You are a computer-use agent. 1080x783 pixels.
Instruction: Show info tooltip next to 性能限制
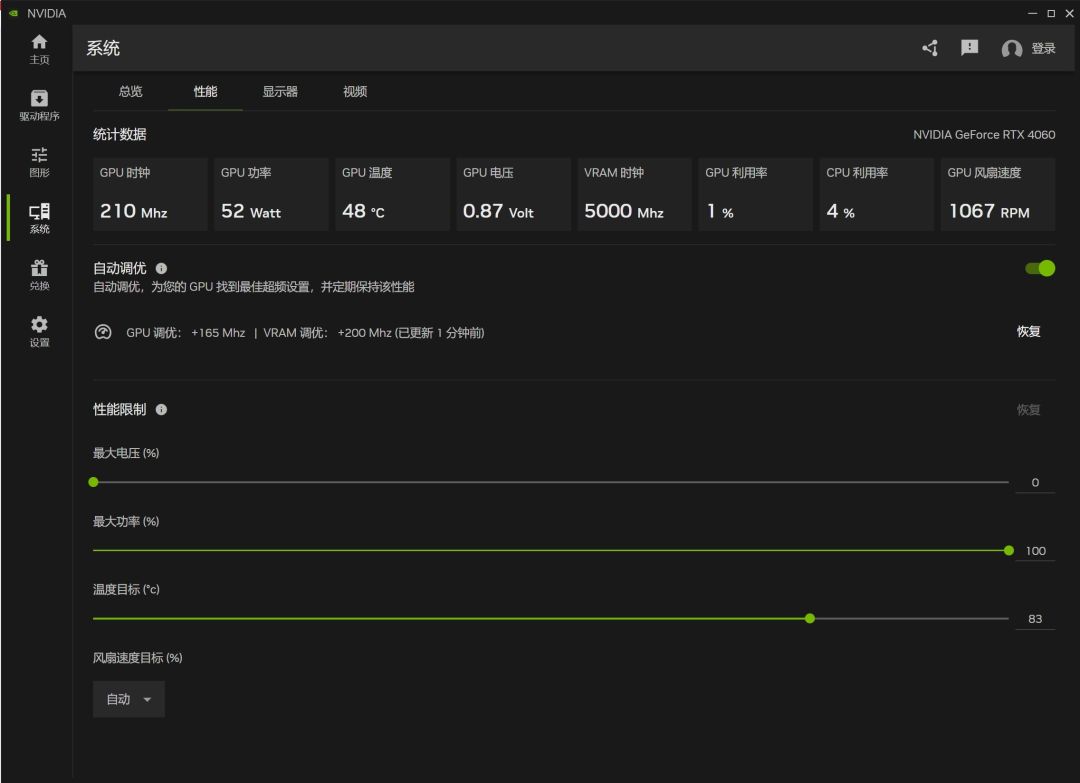162,410
